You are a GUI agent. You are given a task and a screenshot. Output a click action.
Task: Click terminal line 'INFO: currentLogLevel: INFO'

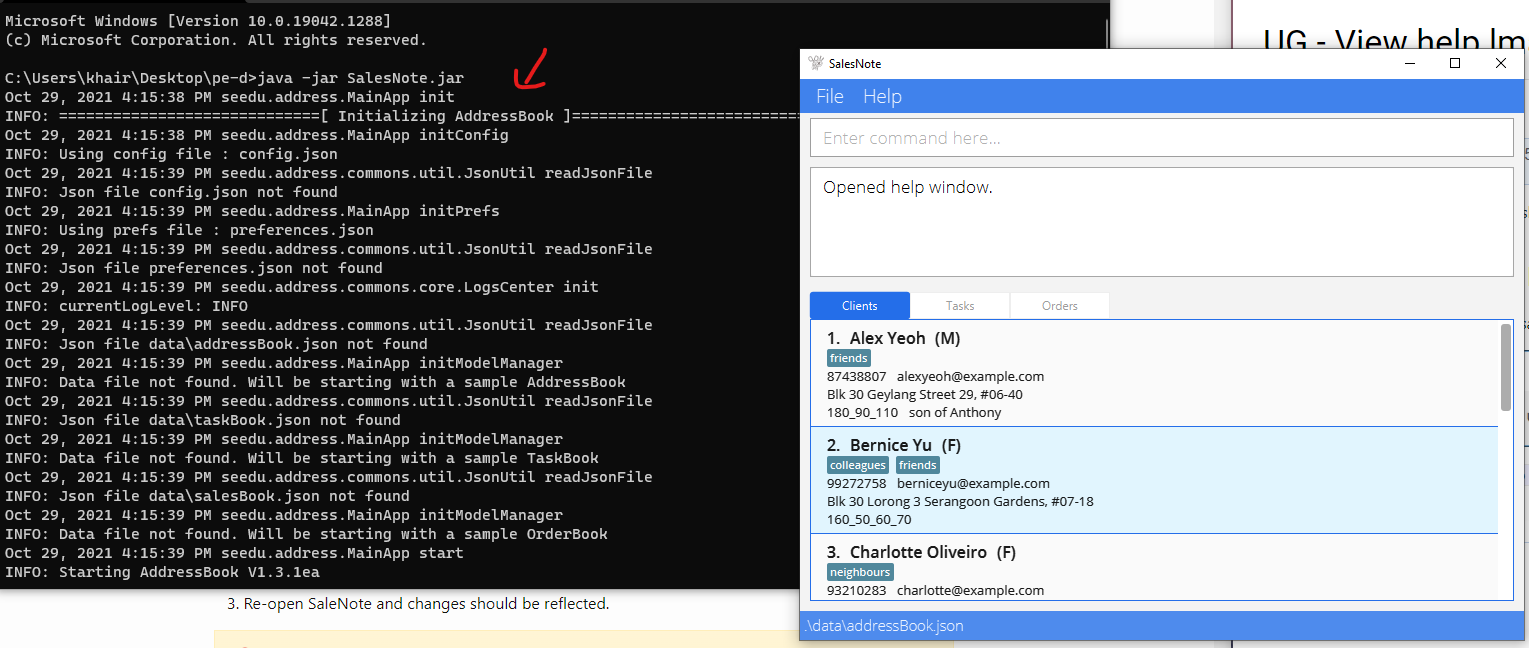coord(126,306)
